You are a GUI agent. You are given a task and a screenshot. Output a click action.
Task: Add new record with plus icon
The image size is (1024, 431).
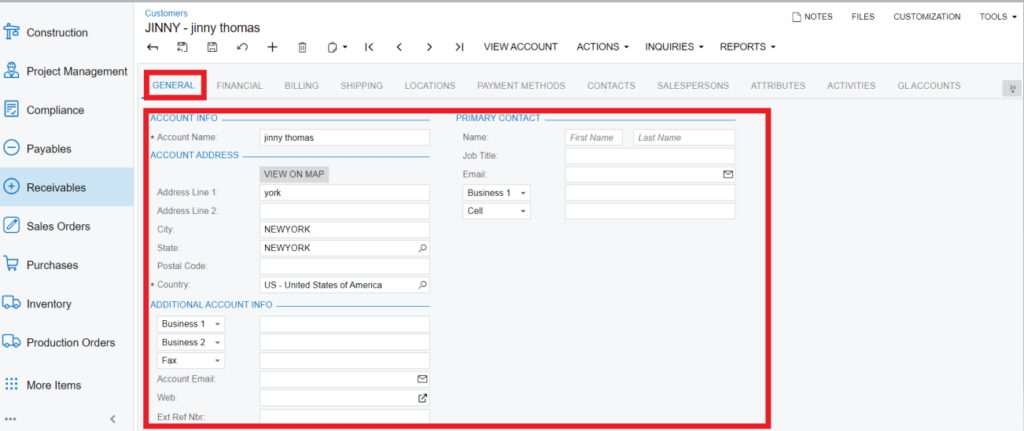(x=272, y=47)
